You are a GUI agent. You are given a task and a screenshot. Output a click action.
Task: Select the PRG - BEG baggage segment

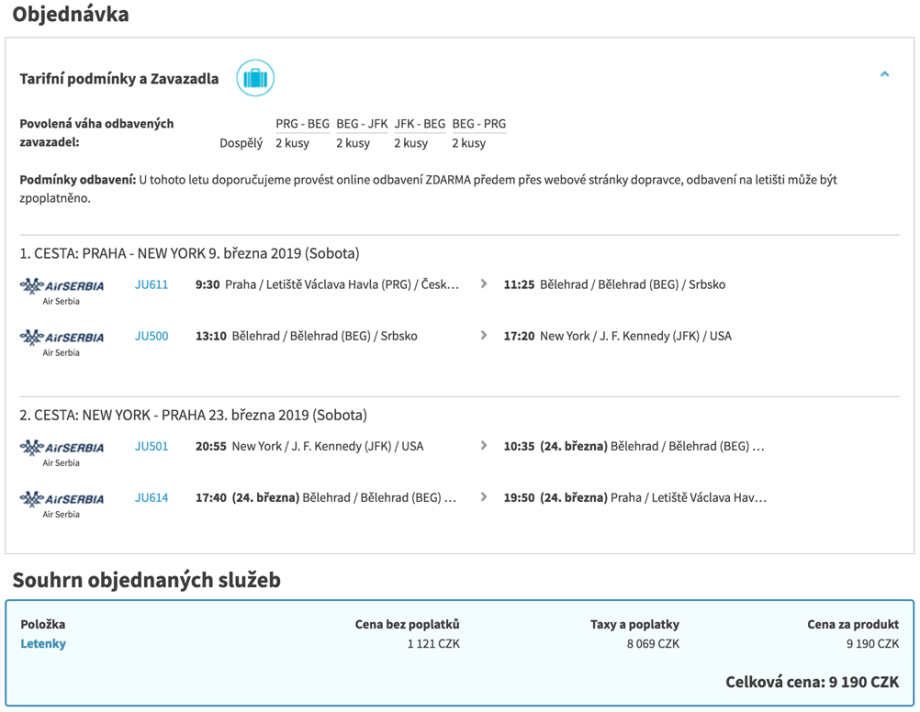click(x=302, y=124)
